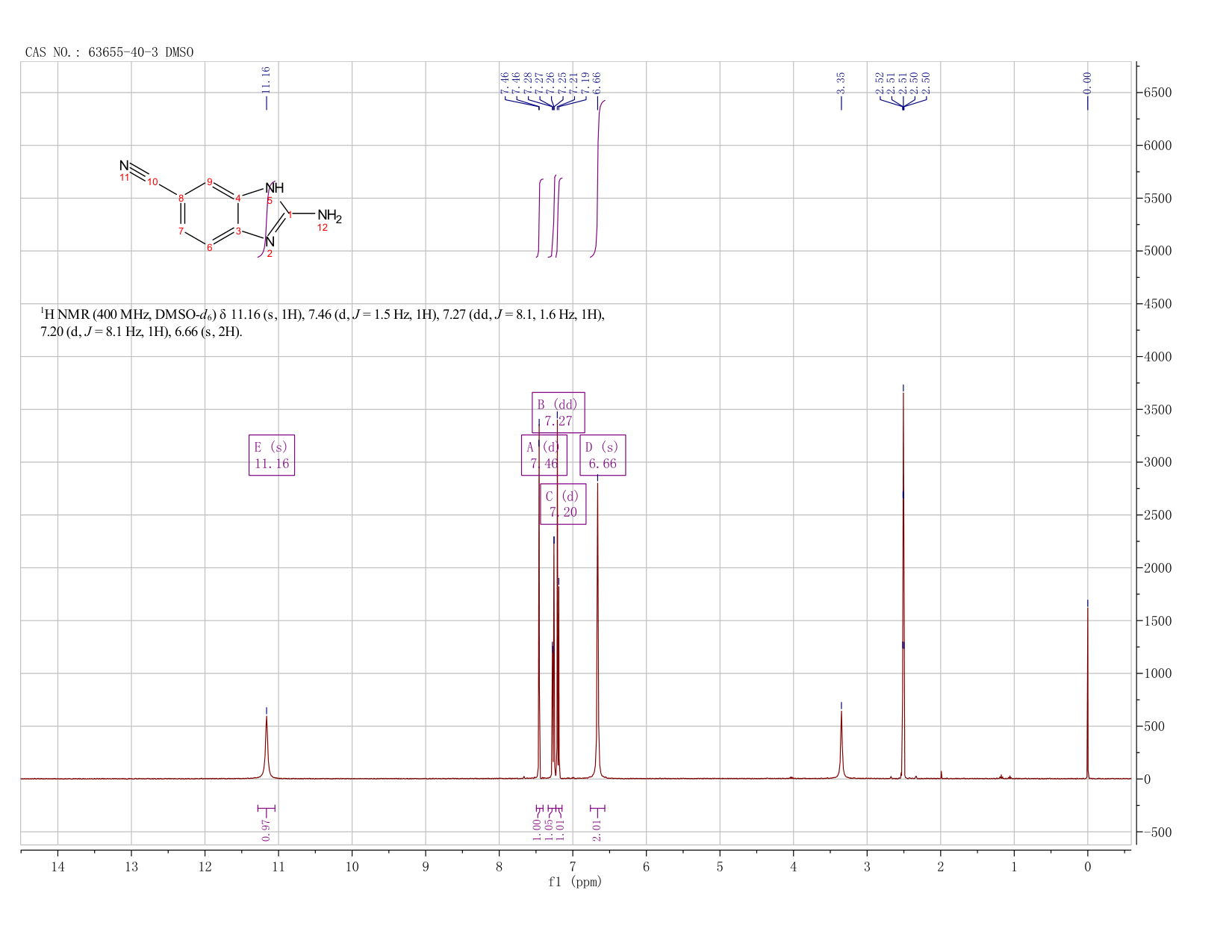Click the 2.01 integral value

[x=597, y=829]
